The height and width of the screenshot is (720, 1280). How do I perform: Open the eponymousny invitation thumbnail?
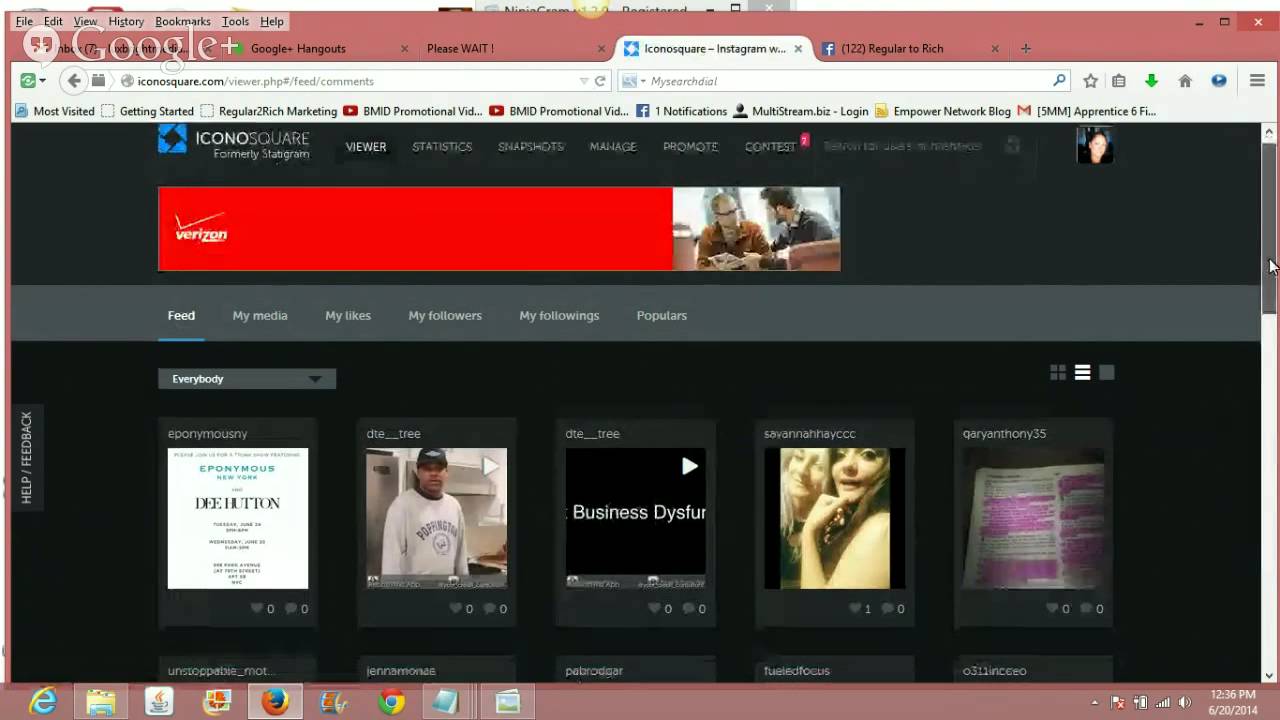click(238, 518)
